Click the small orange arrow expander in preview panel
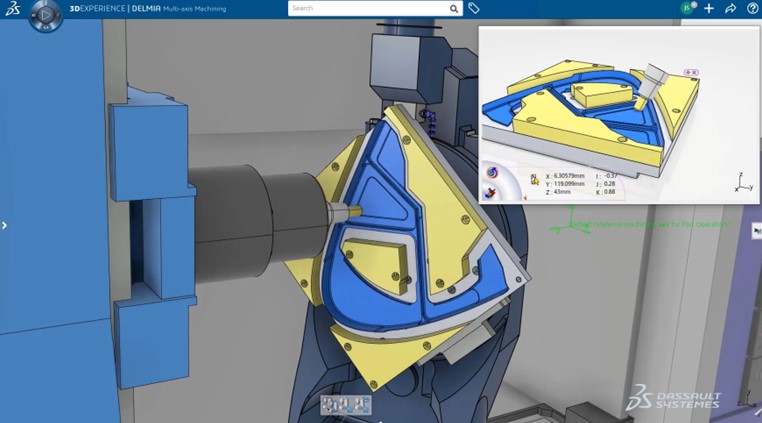This screenshot has width=762, height=423. (524, 198)
